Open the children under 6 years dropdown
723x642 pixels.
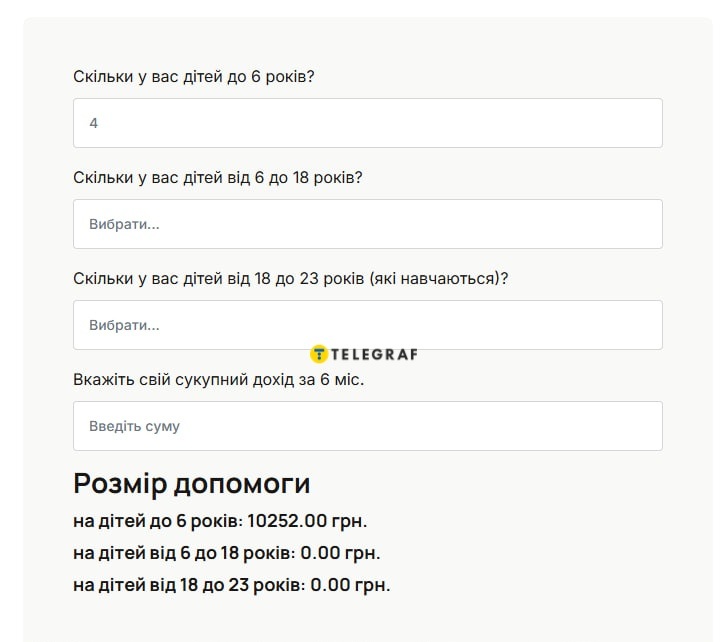(x=367, y=123)
